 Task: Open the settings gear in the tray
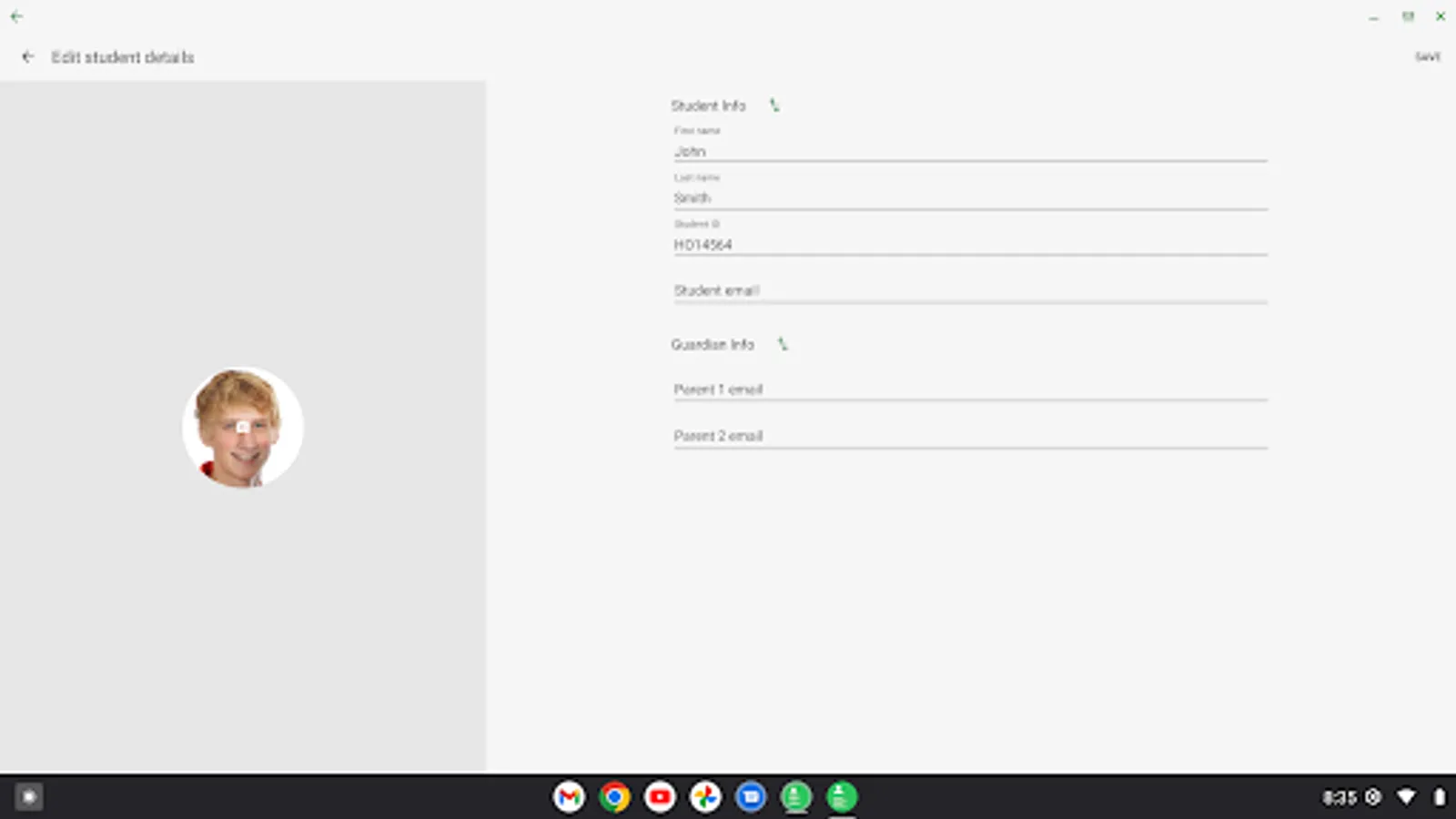point(1371,795)
